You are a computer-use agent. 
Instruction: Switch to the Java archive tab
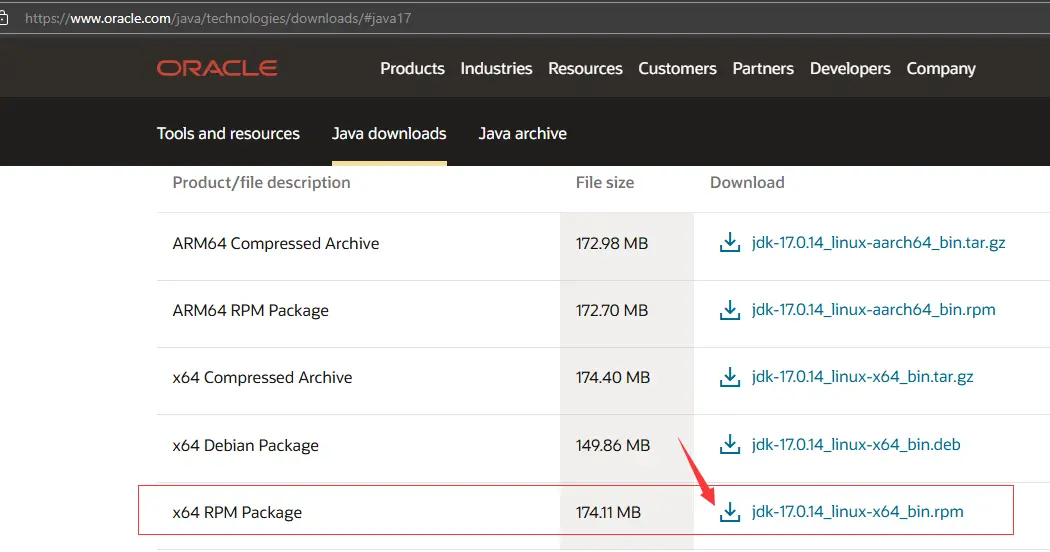click(522, 133)
